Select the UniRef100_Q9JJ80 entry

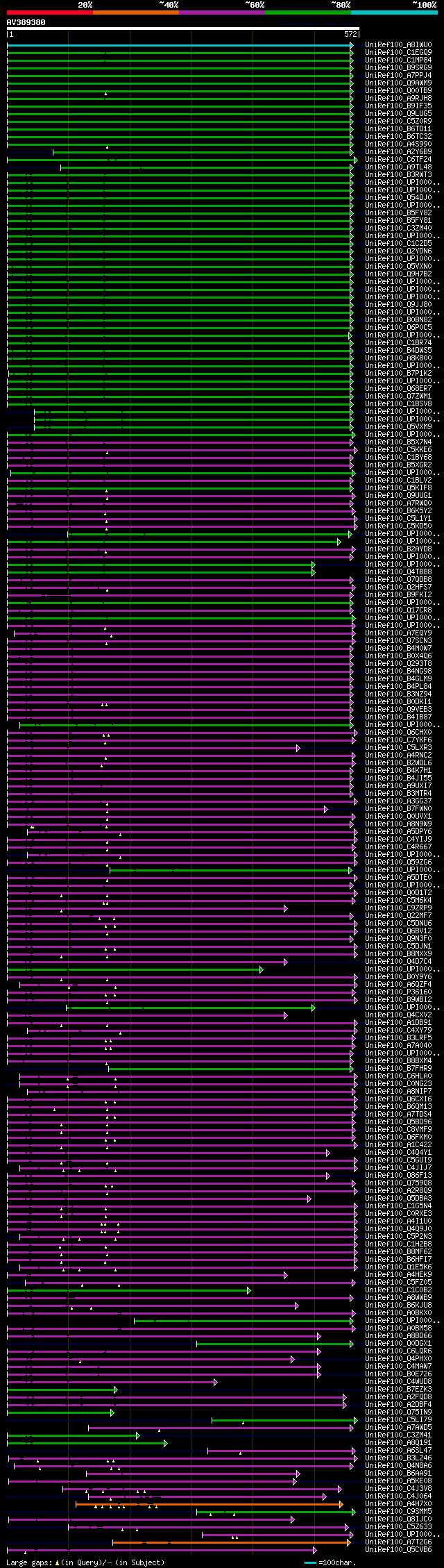click(398, 305)
